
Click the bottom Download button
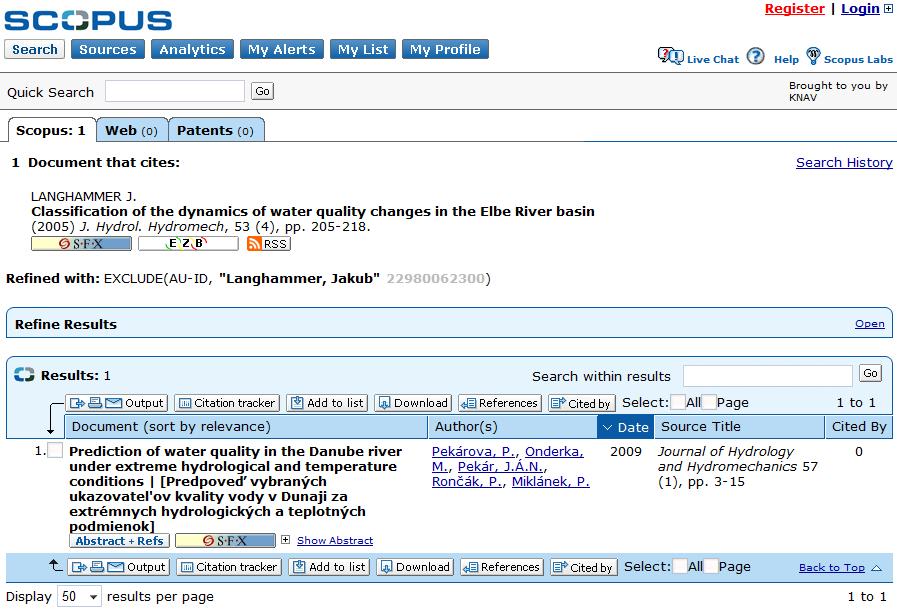(415, 567)
